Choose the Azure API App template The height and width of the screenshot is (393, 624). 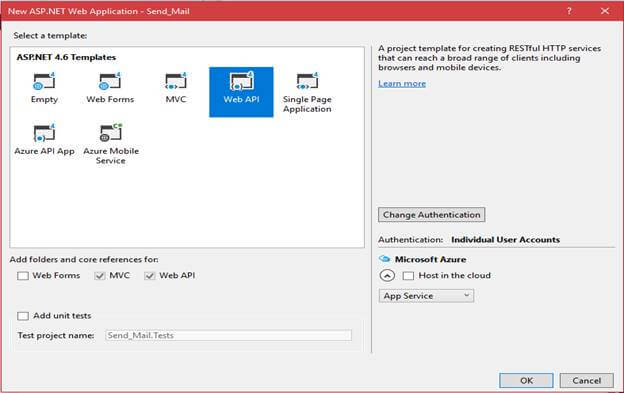[44, 139]
